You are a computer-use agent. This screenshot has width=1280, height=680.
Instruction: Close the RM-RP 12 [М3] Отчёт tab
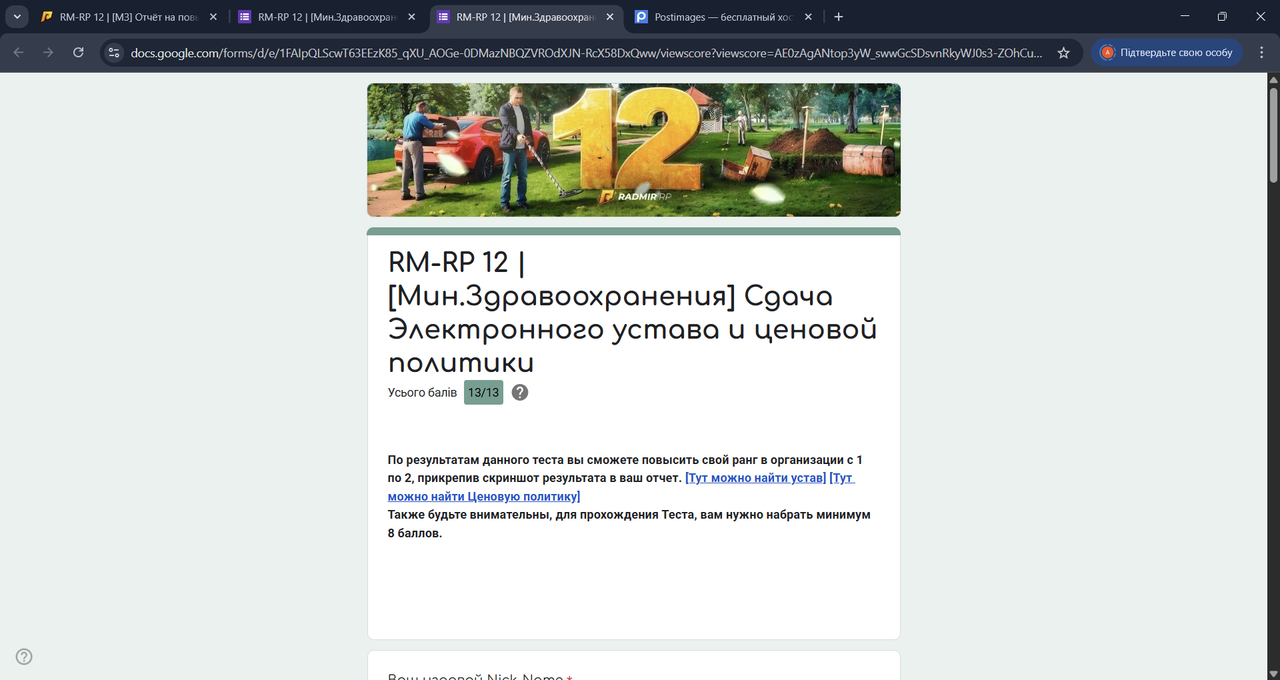[212, 17]
